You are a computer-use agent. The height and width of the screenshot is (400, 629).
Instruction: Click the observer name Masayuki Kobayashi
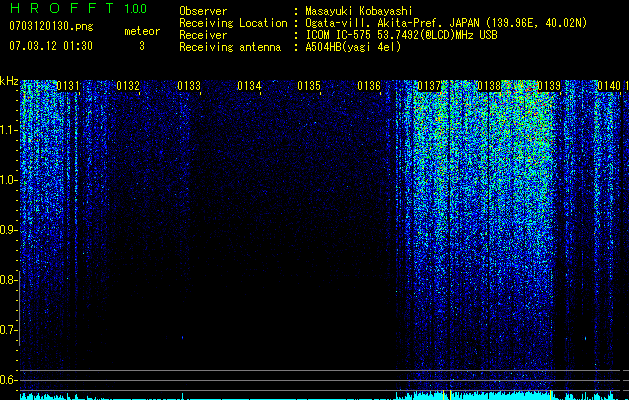359,11
